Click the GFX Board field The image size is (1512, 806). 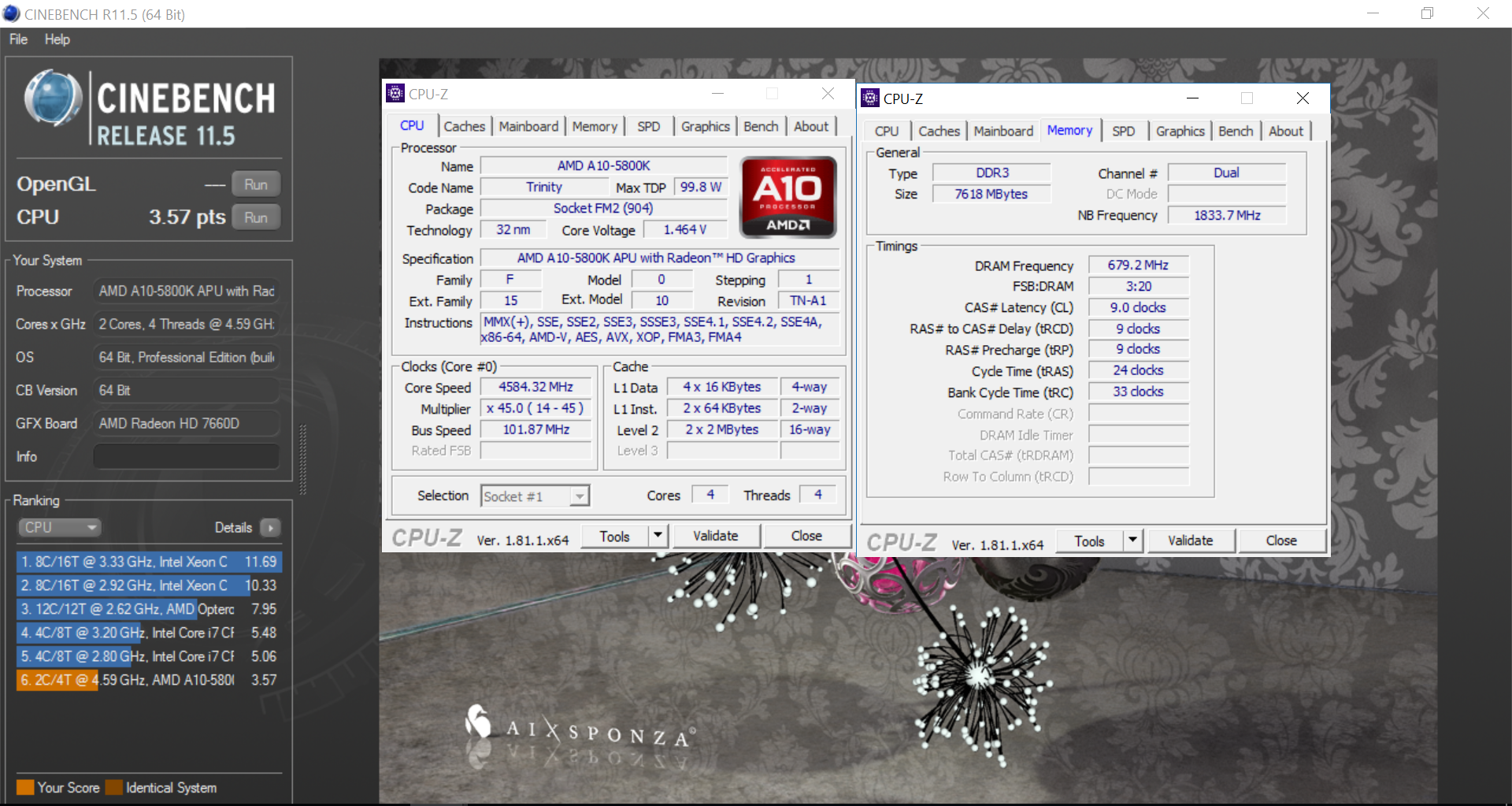[187, 424]
